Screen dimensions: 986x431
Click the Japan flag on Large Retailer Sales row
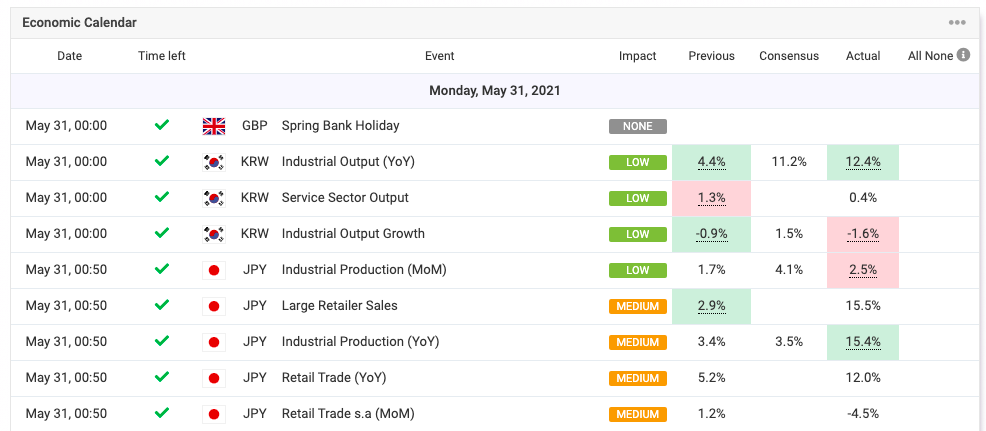214,306
